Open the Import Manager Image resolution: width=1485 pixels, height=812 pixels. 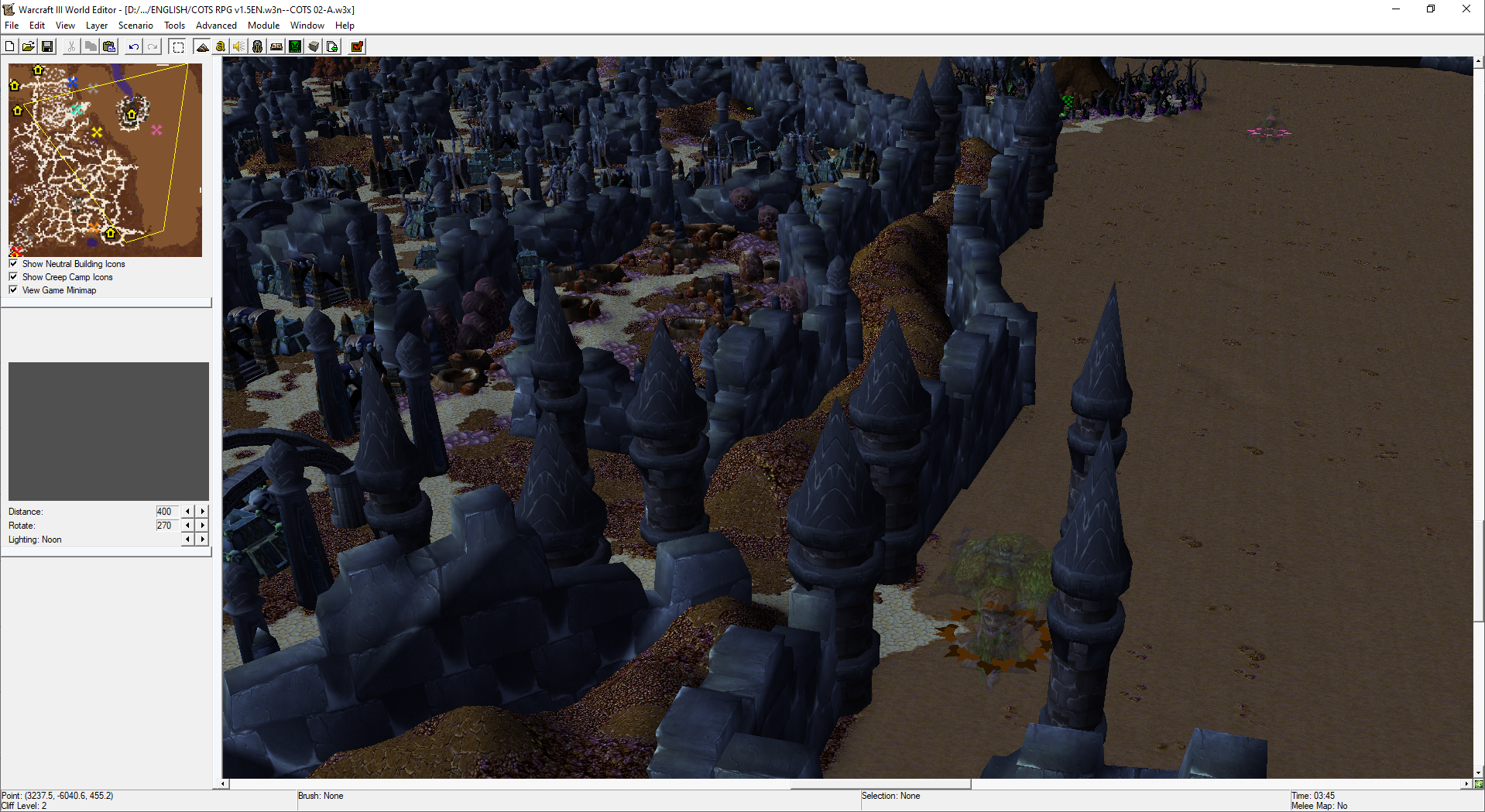(x=332, y=46)
